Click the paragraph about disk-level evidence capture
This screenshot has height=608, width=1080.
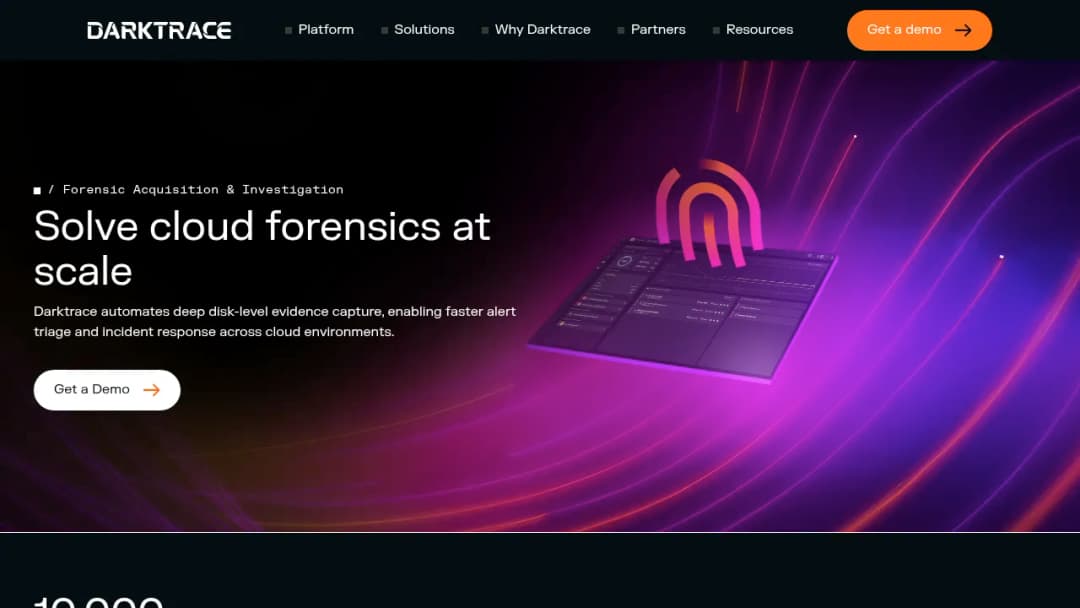[275, 322]
